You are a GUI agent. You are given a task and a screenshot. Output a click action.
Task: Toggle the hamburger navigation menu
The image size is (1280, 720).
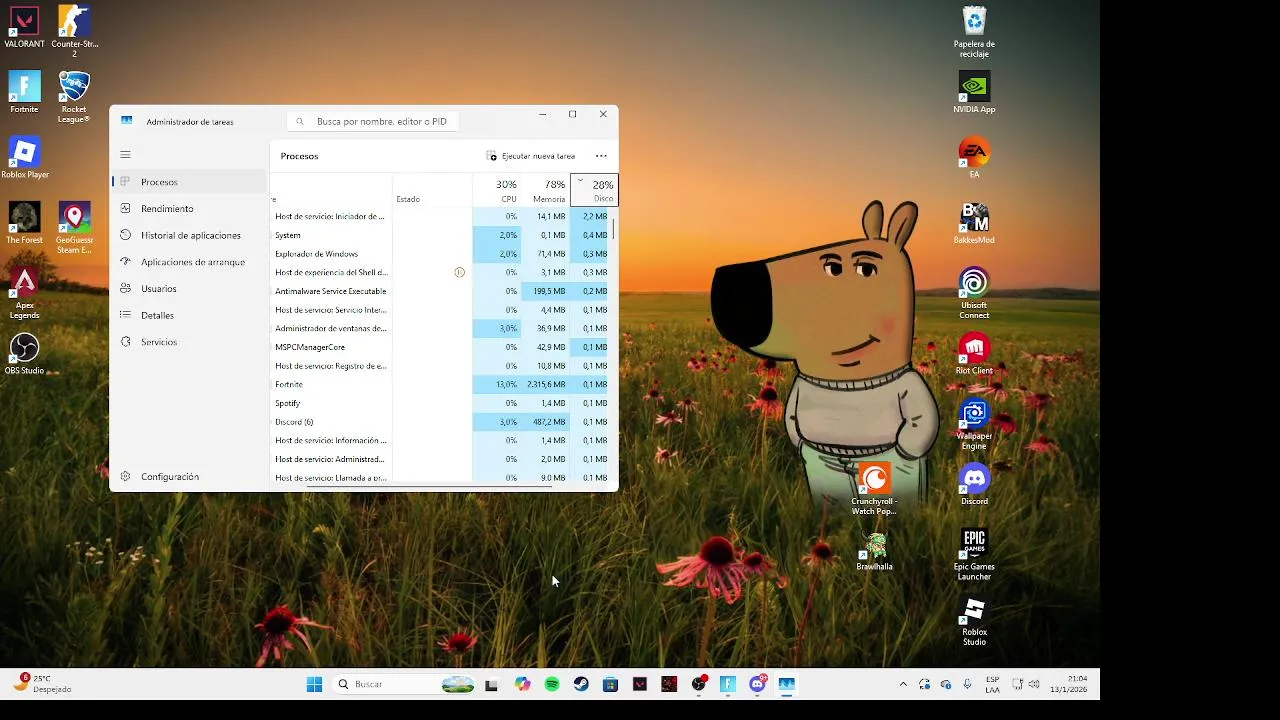click(x=125, y=155)
